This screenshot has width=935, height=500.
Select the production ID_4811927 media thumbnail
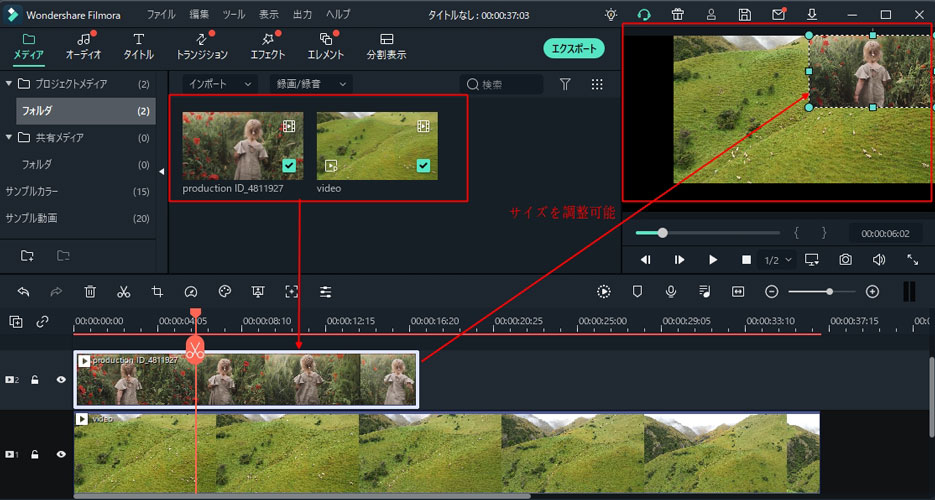[x=243, y=145]
